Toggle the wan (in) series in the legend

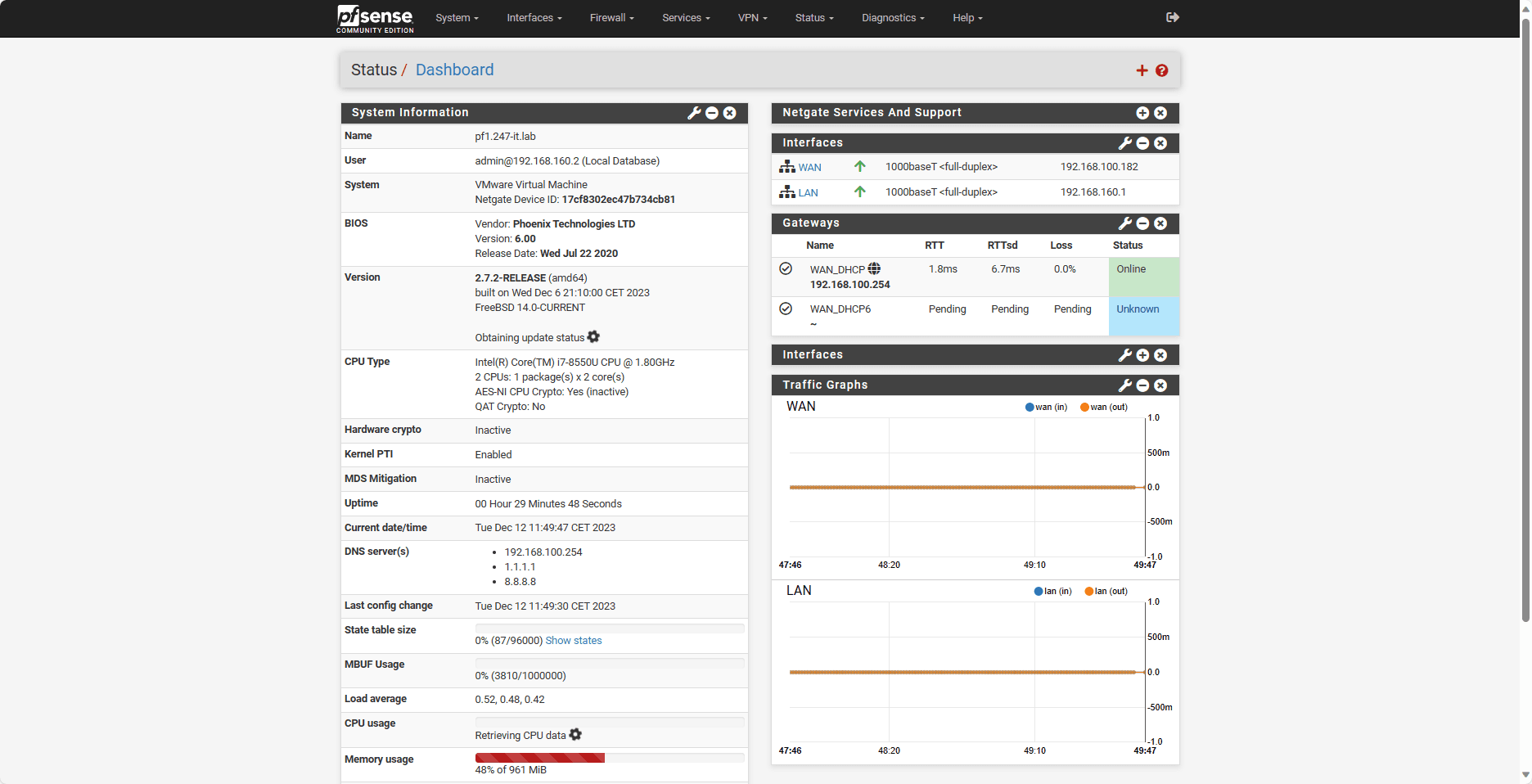click(x=1046, y=407)
